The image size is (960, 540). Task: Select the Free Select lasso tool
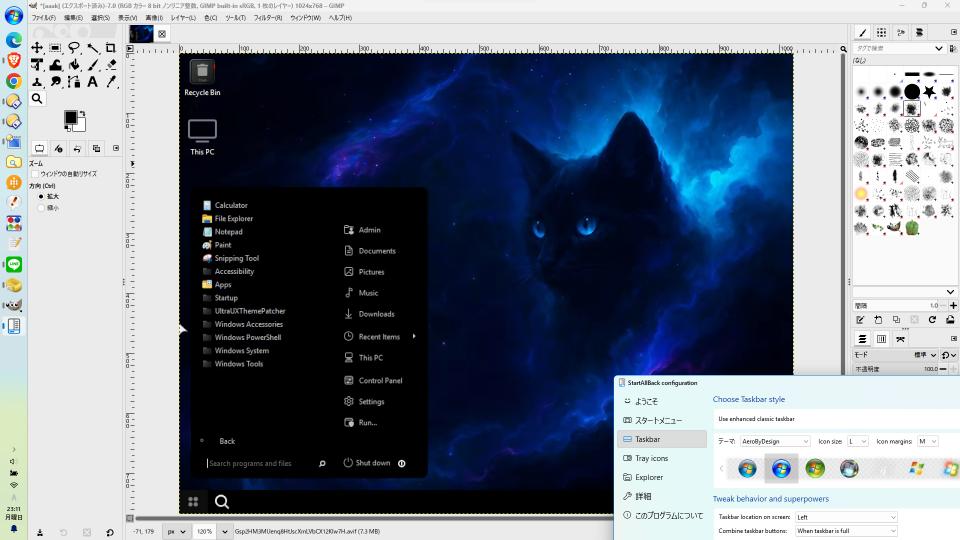(x=74, y=48)
